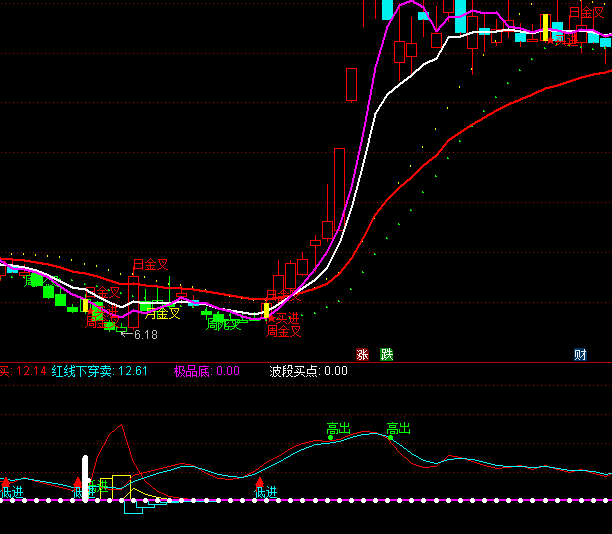The image size is (612, 534).
Task: Click the first green 高出 dot marker
Action: pos(330,437)
